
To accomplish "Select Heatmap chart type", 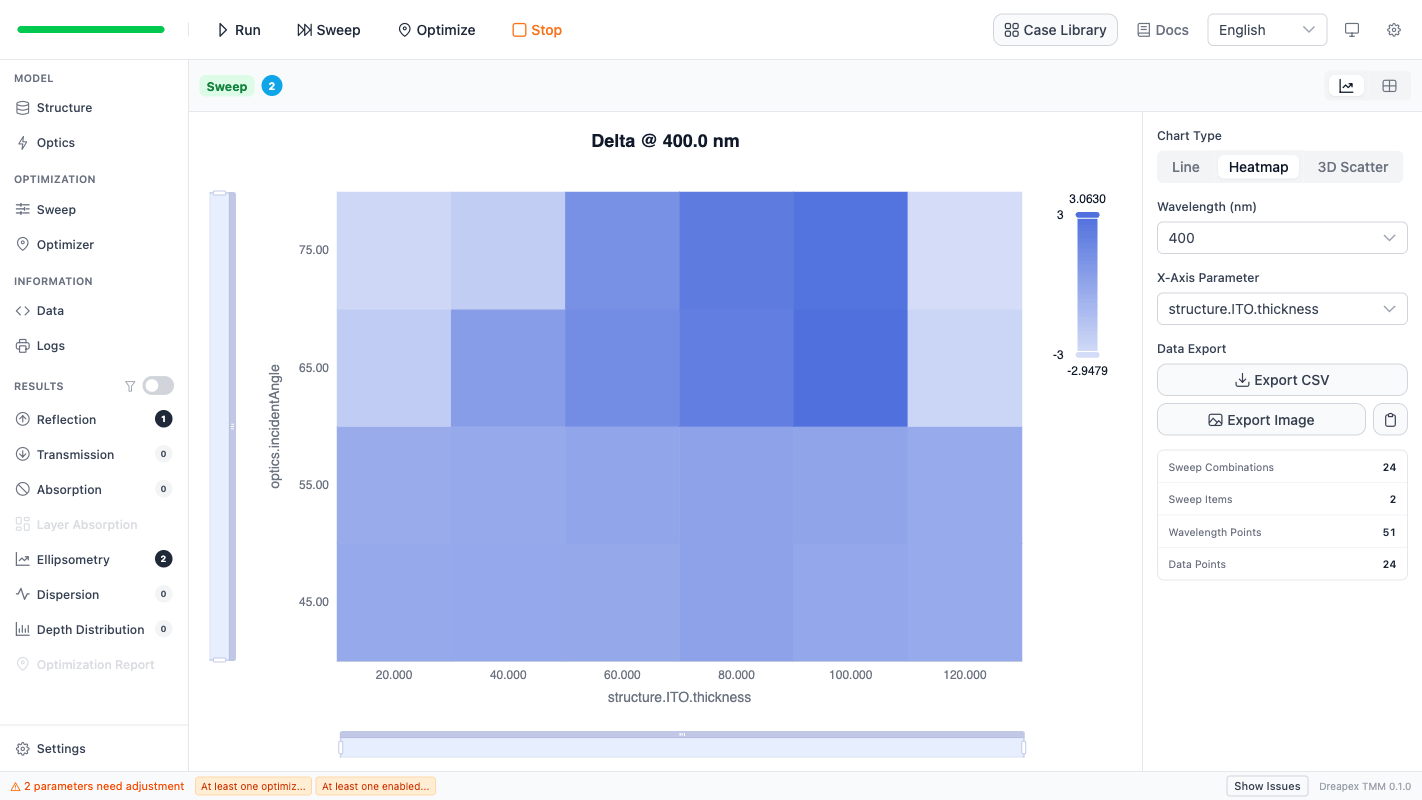I will tap(1257, 167).
